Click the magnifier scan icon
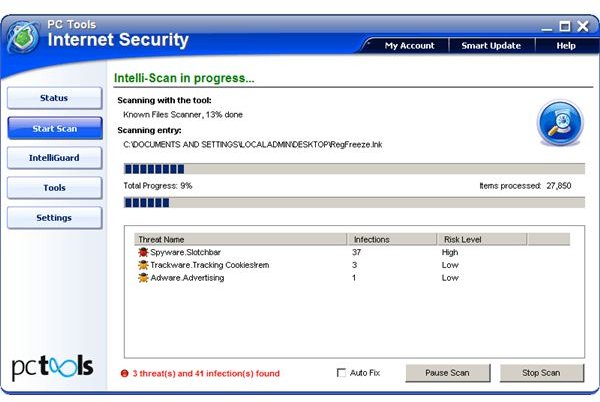Image resolution: width=600 pixels, height=402 pixels. [560, 123]
